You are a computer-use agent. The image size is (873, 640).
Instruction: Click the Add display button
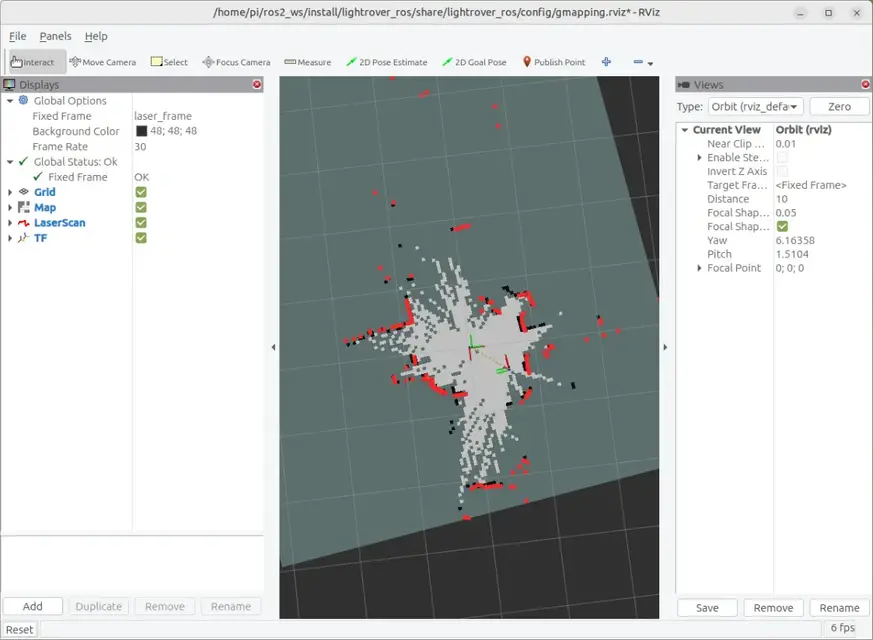[x=33, y=606]
